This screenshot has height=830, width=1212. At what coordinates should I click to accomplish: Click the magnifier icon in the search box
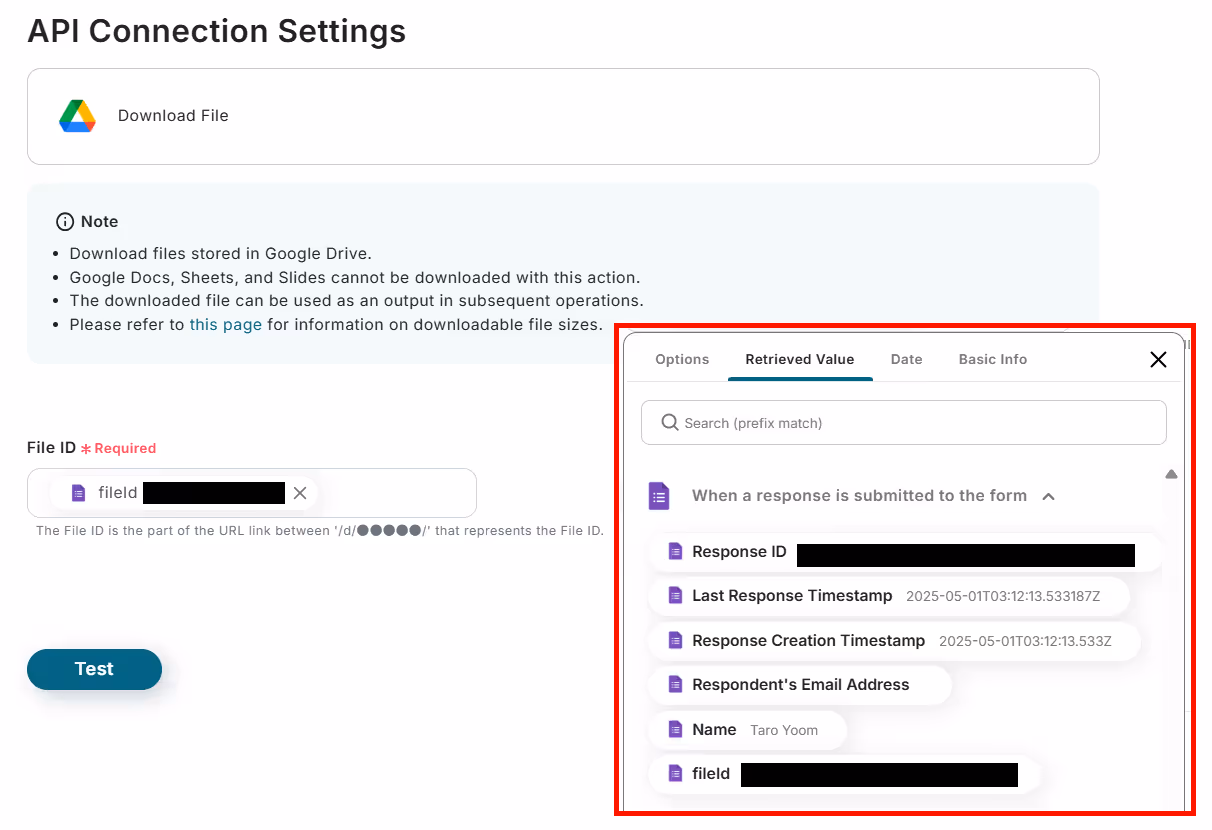coord(670,423)
